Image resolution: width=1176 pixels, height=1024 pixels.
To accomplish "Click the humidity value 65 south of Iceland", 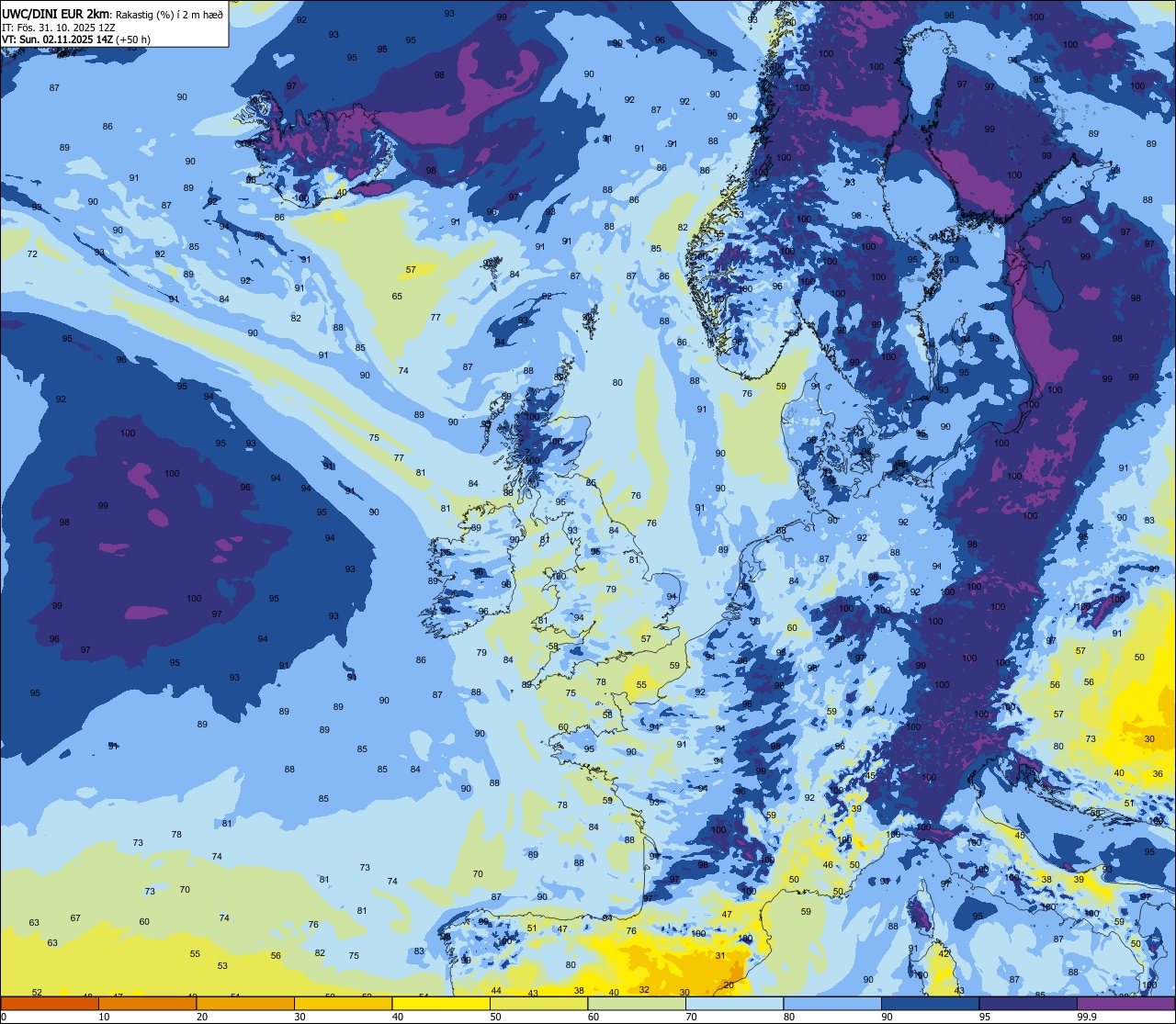I will click(x=397, y=296).
